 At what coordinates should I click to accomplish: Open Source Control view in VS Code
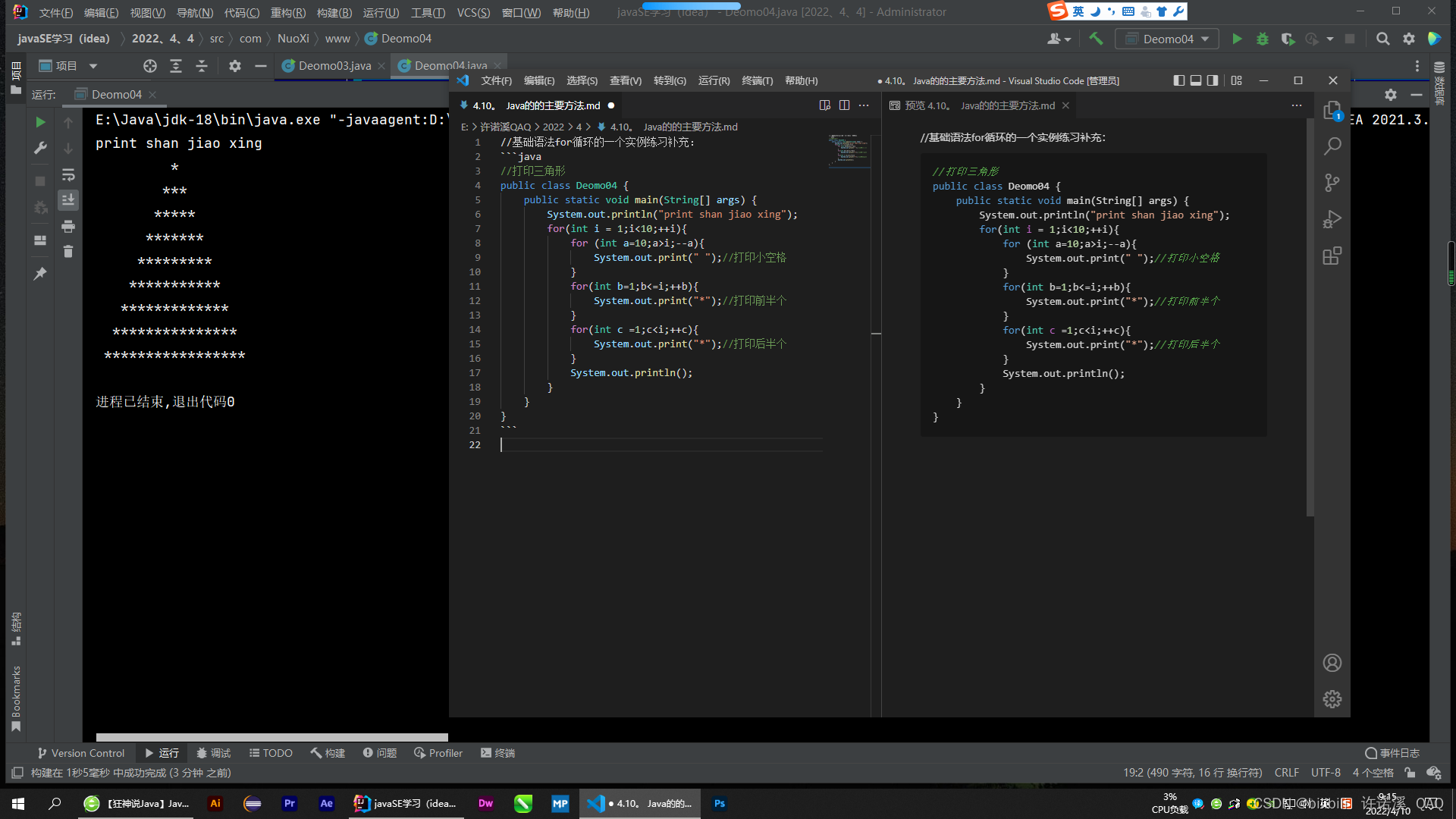point(1332,183)
